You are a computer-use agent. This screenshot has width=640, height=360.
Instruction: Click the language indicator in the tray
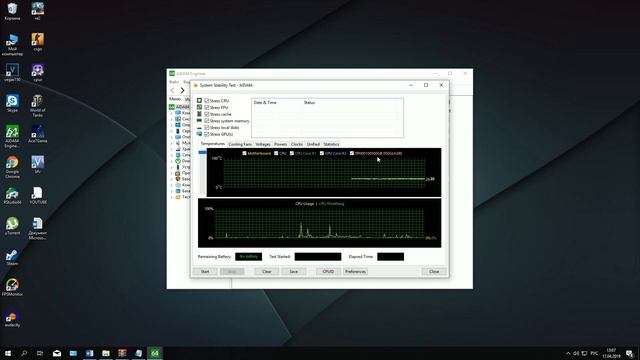point(594,353)
